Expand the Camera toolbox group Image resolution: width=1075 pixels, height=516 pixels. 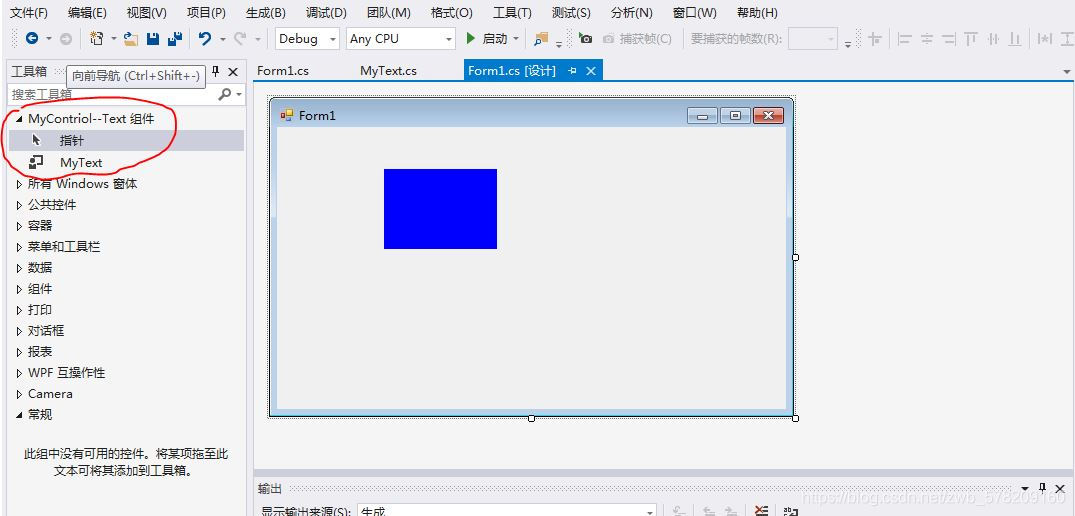tap(19, 394)
